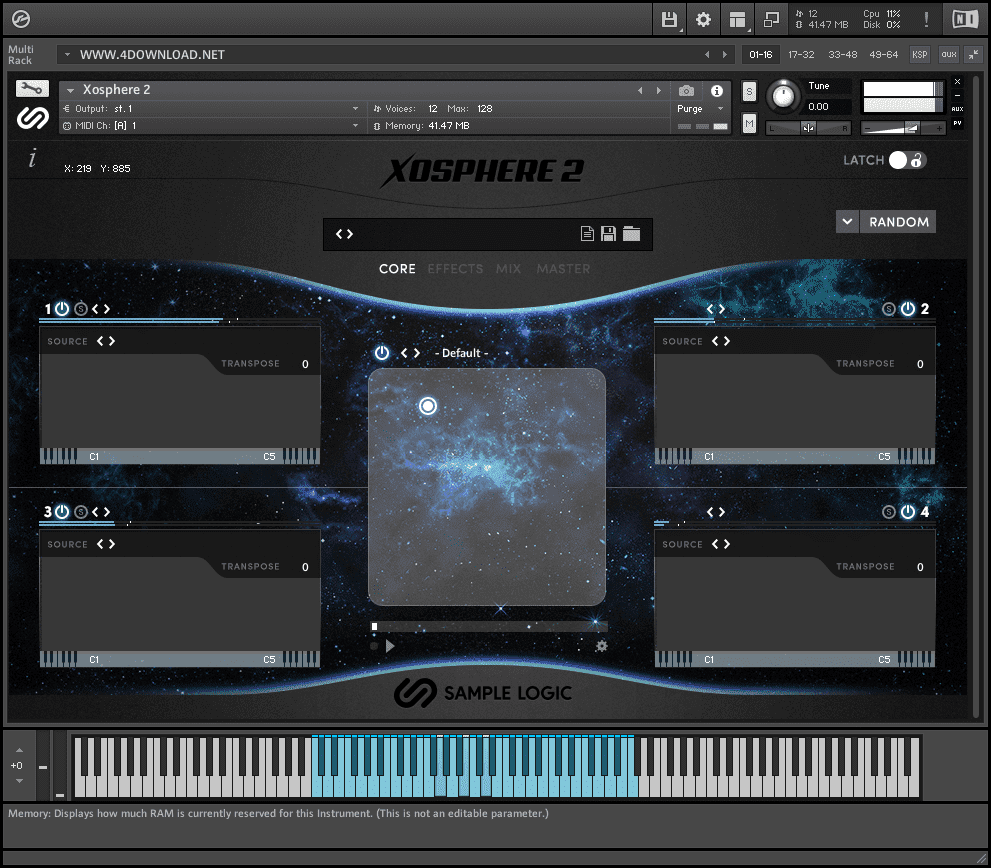This screenshot has width=991, height=868.
Task: Browse core 3 SOURCE with arrows
Action: point(106,544)
